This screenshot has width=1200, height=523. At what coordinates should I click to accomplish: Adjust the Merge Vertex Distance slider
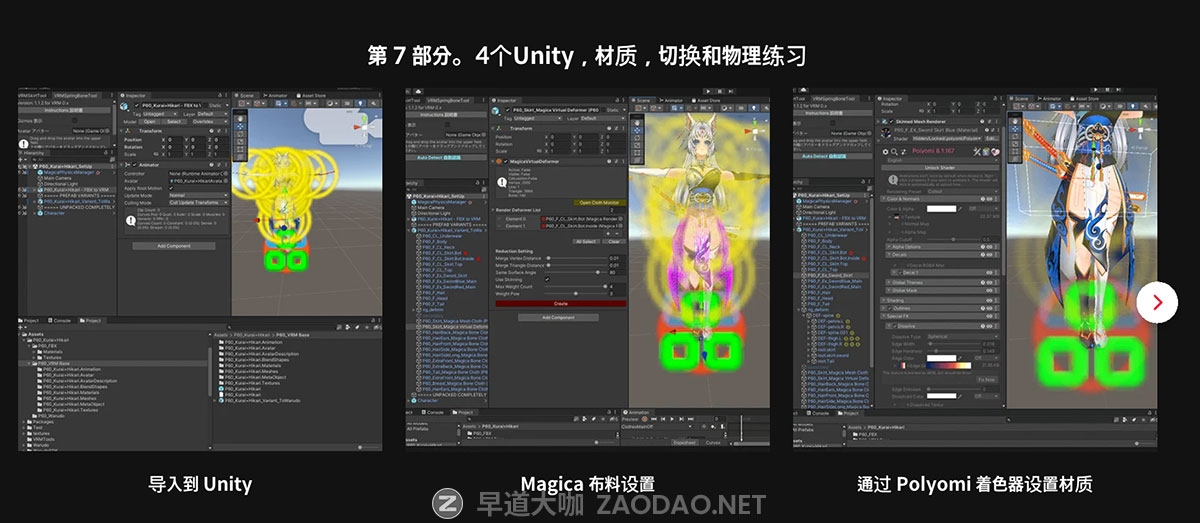(x=576, y=258)
